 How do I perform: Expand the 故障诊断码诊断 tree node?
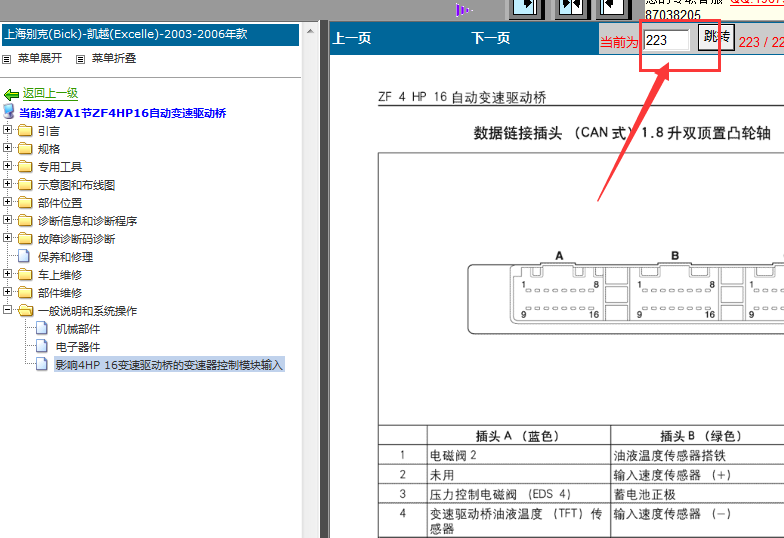7,238
